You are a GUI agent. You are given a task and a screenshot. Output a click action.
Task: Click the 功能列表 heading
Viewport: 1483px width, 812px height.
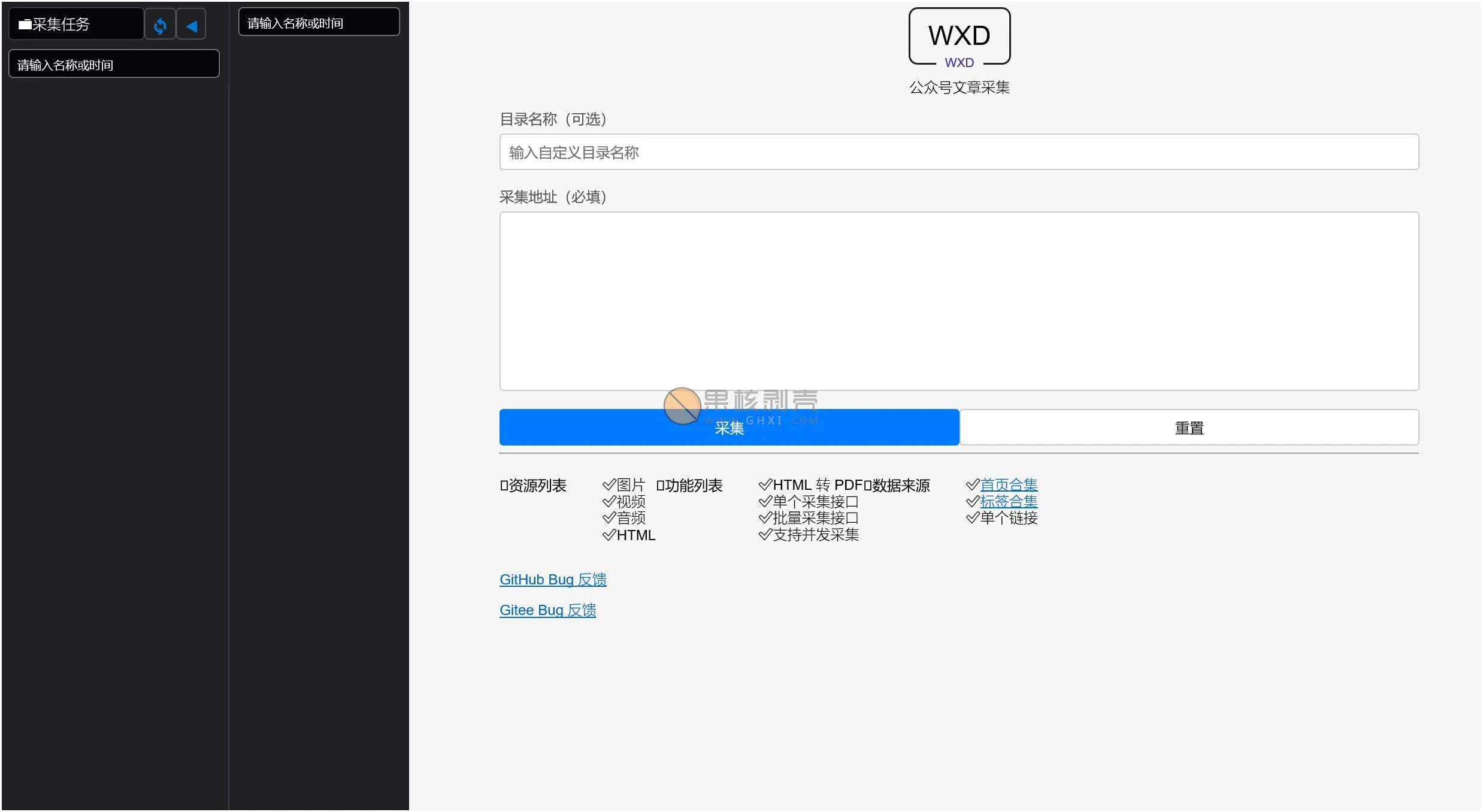(x=689, y=485)
